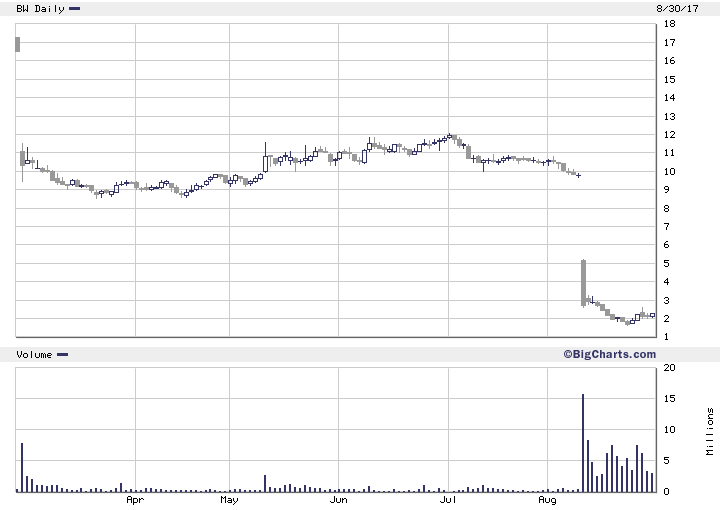
Task: Click the 8 price axis label
Action: [667, 208]
